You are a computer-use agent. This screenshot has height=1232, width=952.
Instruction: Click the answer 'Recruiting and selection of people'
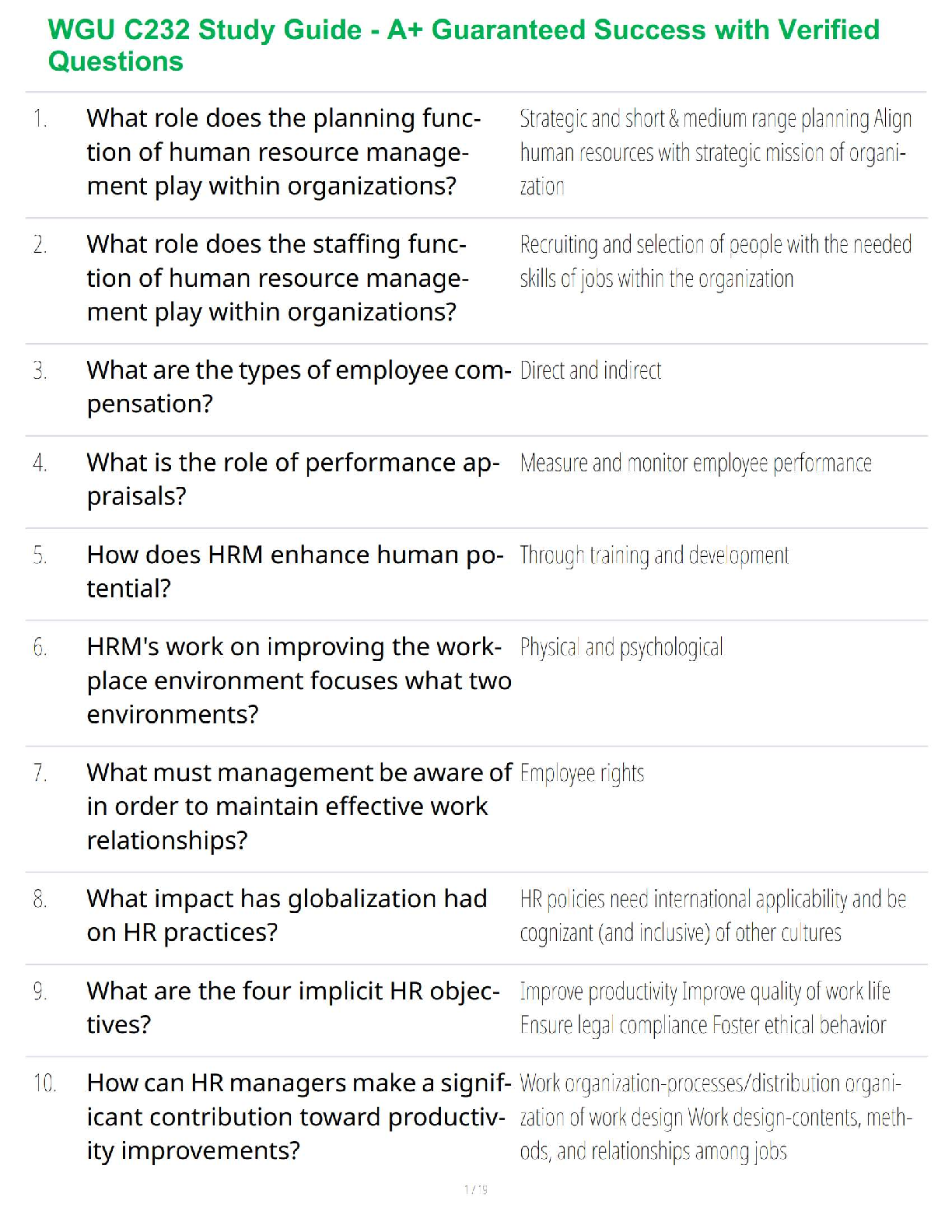point(715,261)
